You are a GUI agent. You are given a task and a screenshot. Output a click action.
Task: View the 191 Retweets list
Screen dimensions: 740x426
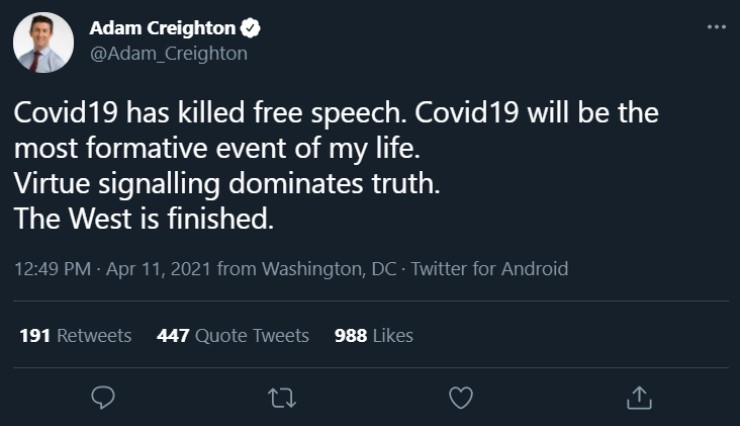pyautogui.click(x=75, y=336)
